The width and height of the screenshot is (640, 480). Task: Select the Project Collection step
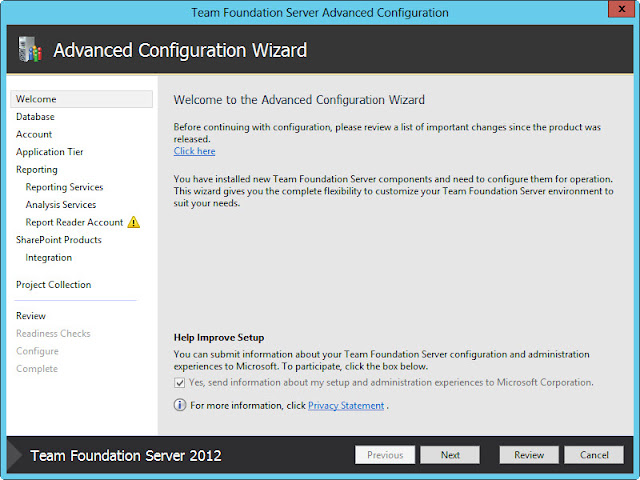tap(53, 284)
